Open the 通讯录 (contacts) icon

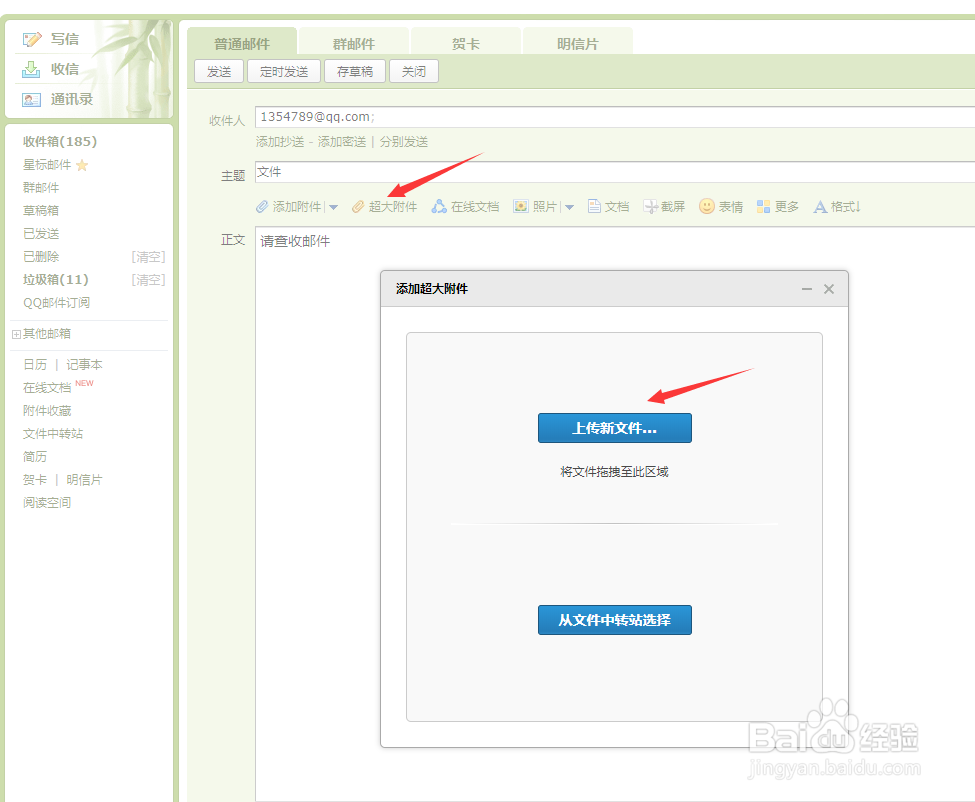[x=31, y=99]
